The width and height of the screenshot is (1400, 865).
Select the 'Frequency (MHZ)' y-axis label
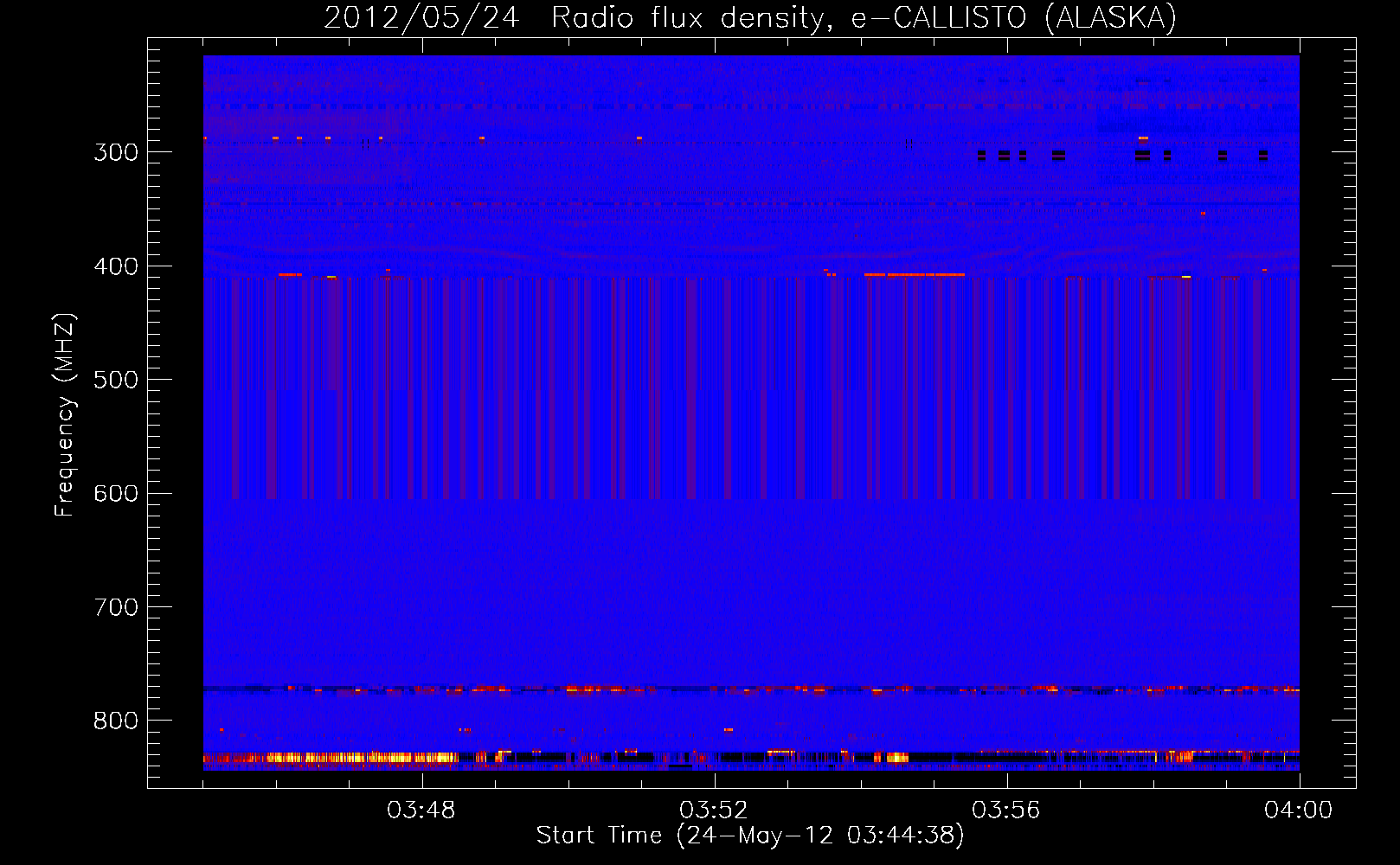click(65, 415)
